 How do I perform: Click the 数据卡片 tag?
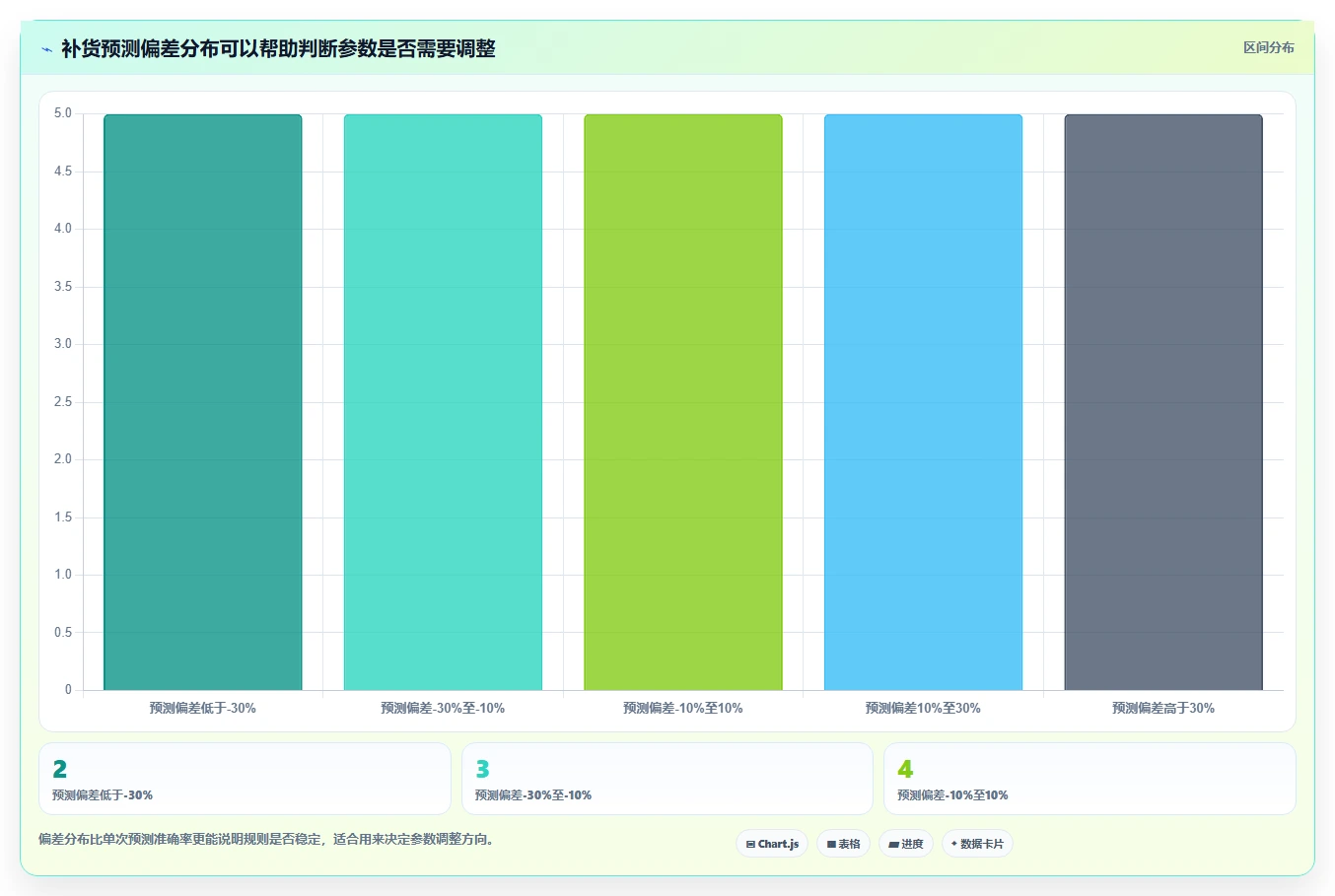click(977, 844)
